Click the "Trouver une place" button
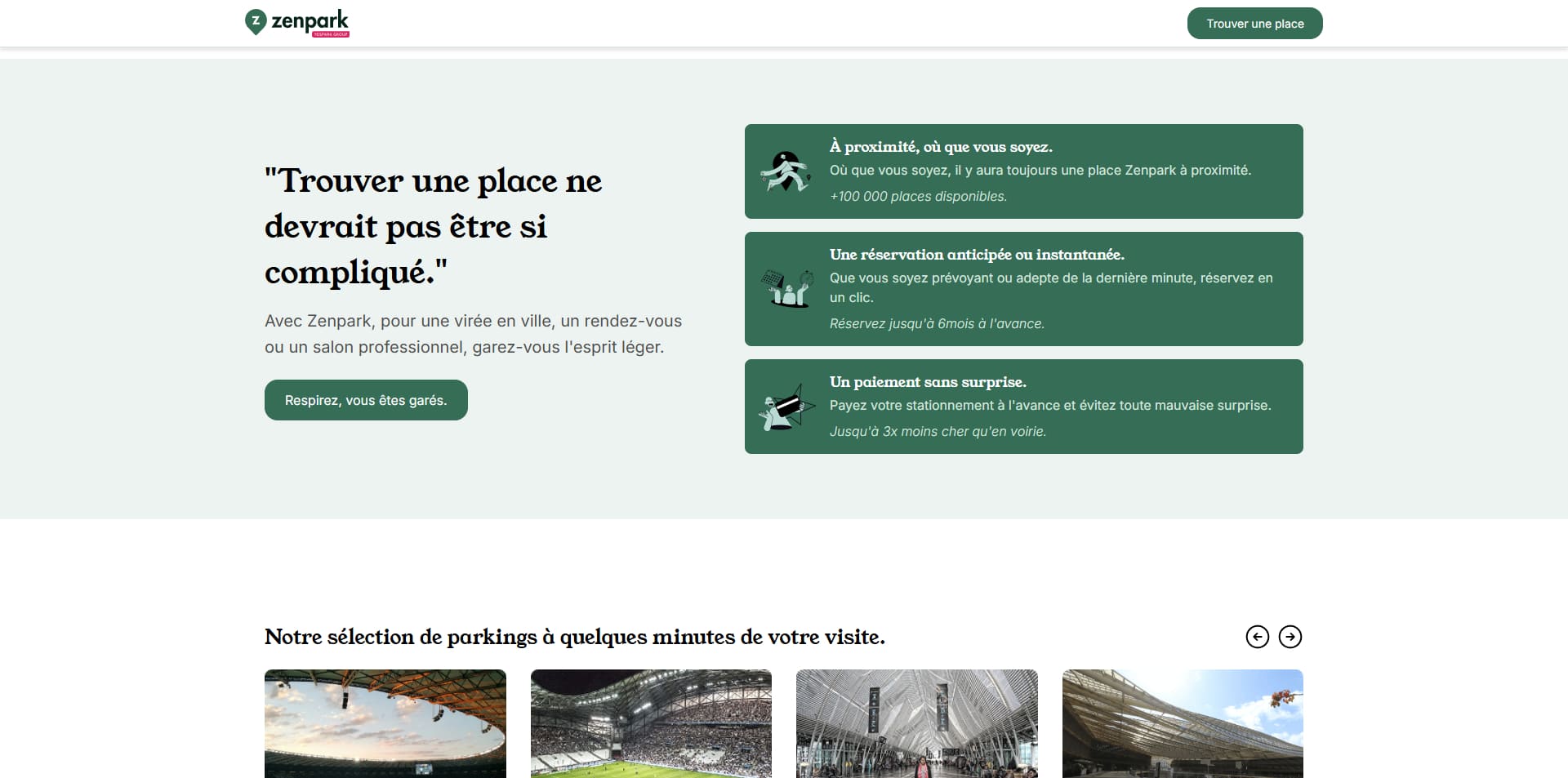The height and width of the screenshot is (778, 1568). tap(1254, 24)
